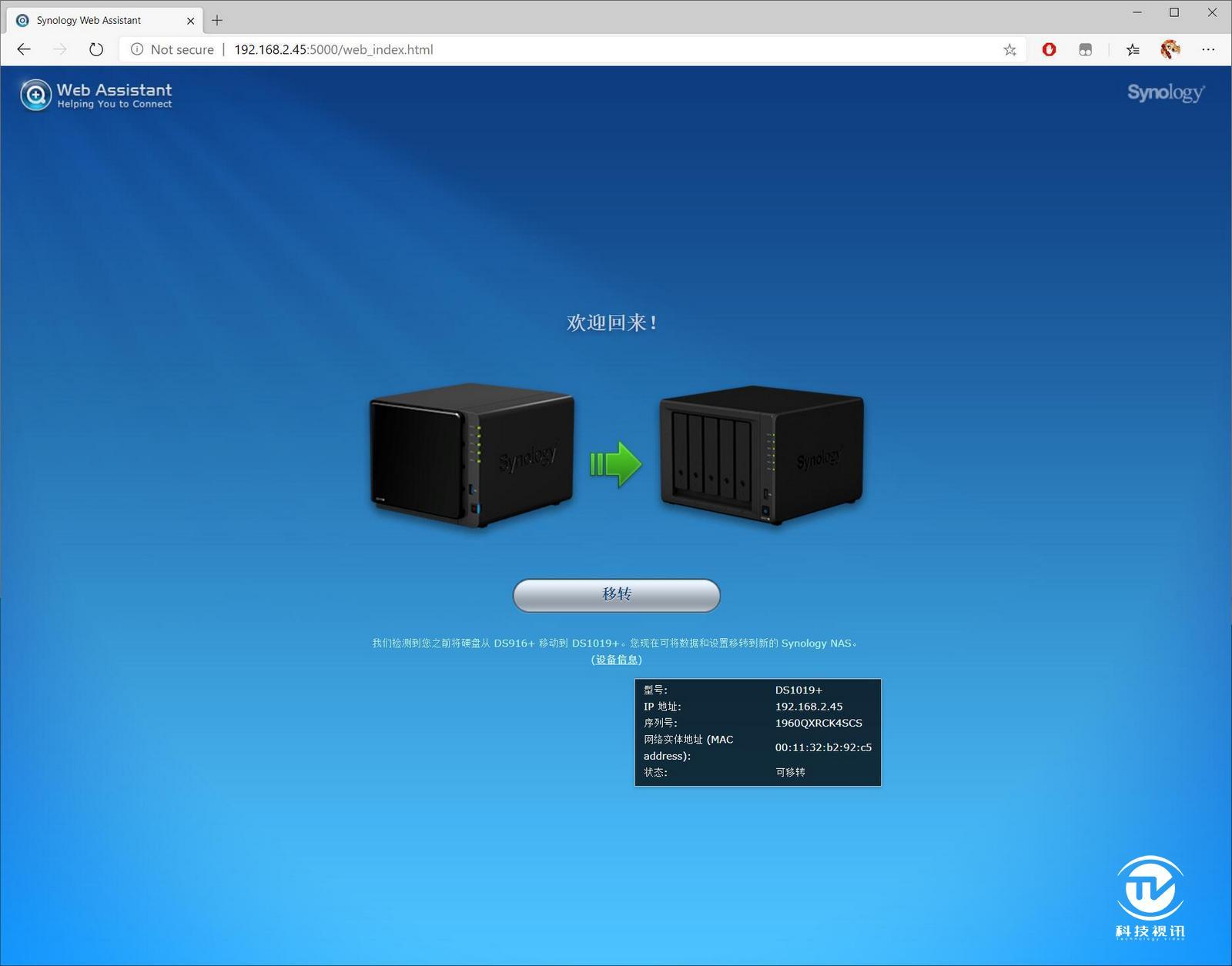Click the Web Assistant logo
This screenshot has height=966, width=1232.
point(96,95)
